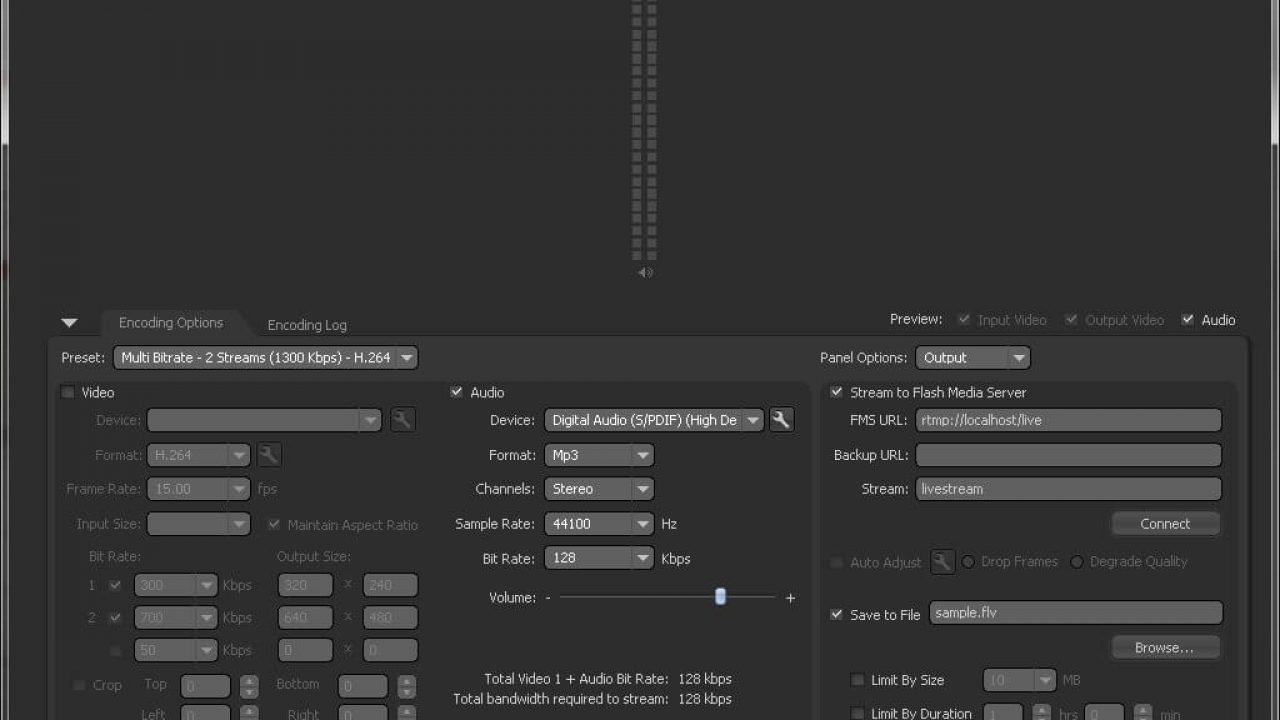This screenshot has height=720, width=1280.
Task: Collapse the encoding panel with triangle arrow
Action: click(x=69, y=323)
